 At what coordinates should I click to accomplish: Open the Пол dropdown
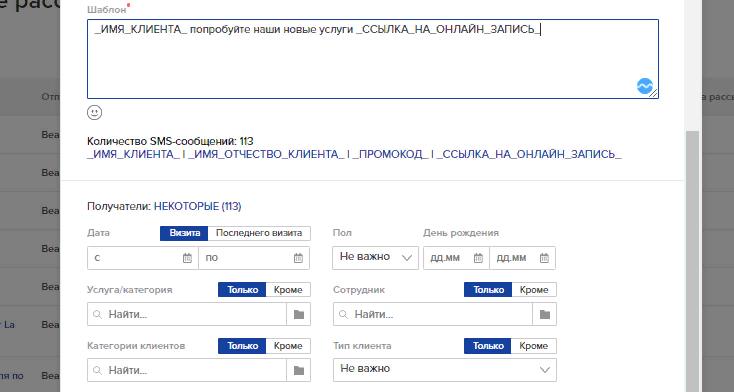click(375, 258)
